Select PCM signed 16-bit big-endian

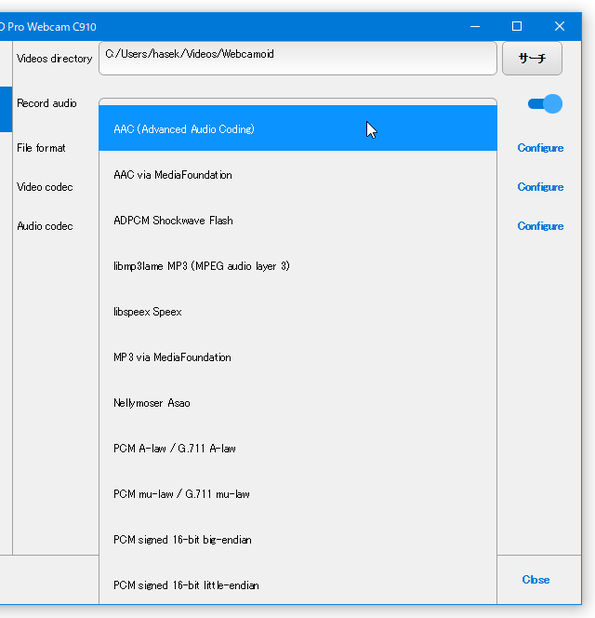(x=298, y=540)
